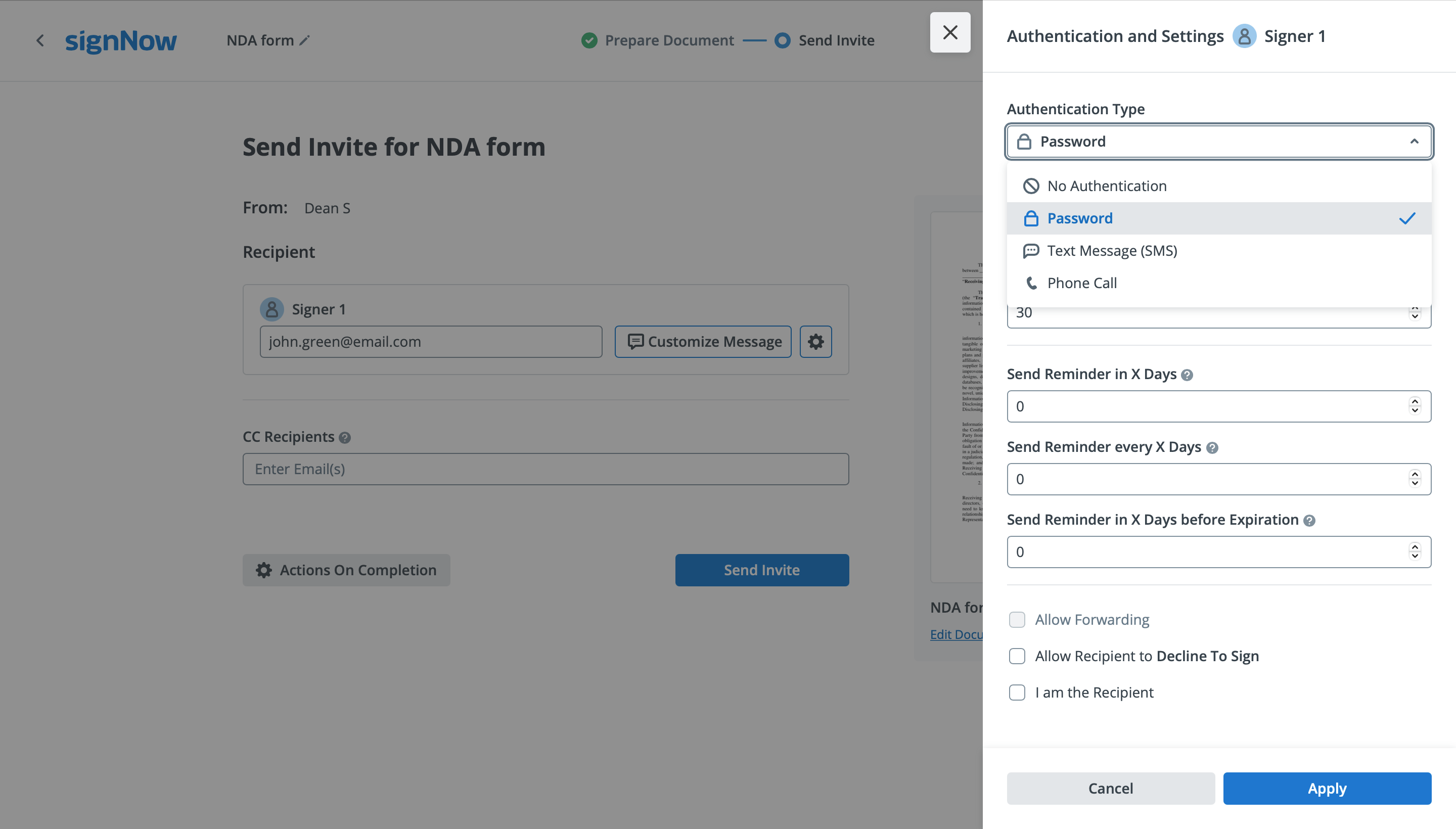Click help icon next to Send Reminder in X Days
This screenshot has height=829, width=1456.
pyautogui.click(x=1187, y=375)
